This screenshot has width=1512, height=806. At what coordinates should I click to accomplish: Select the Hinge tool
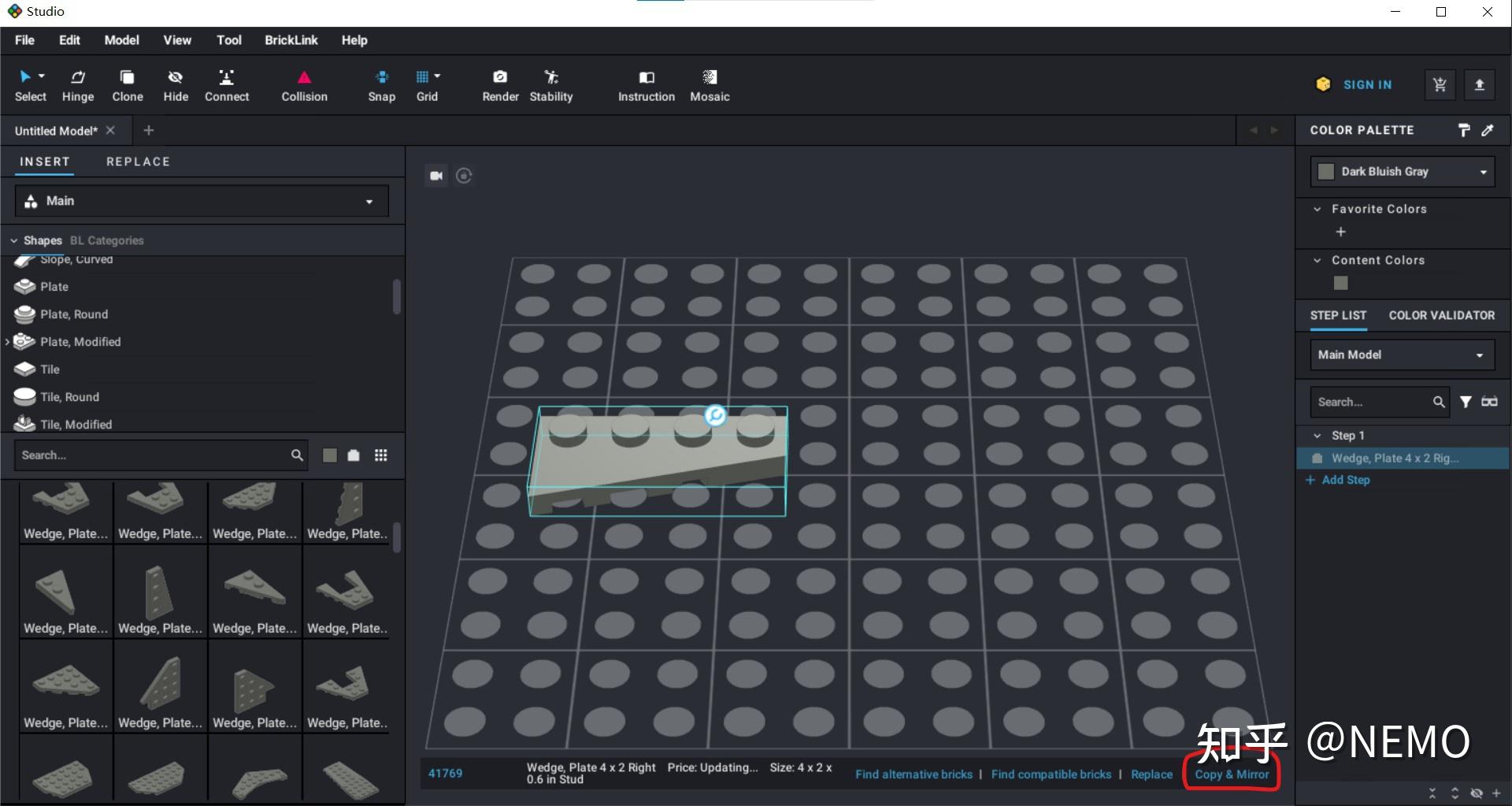[77, 85]
